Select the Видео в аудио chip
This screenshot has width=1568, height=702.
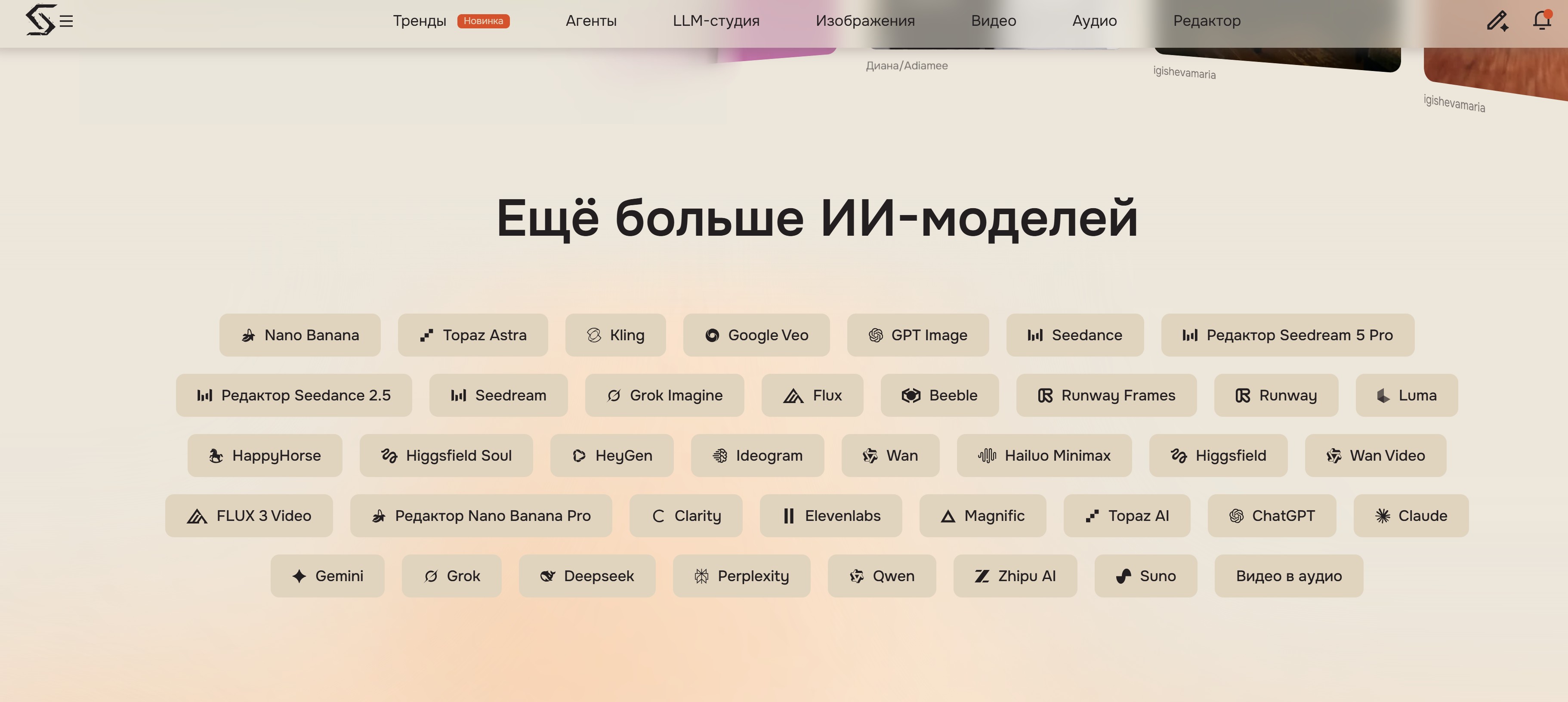1289,576
